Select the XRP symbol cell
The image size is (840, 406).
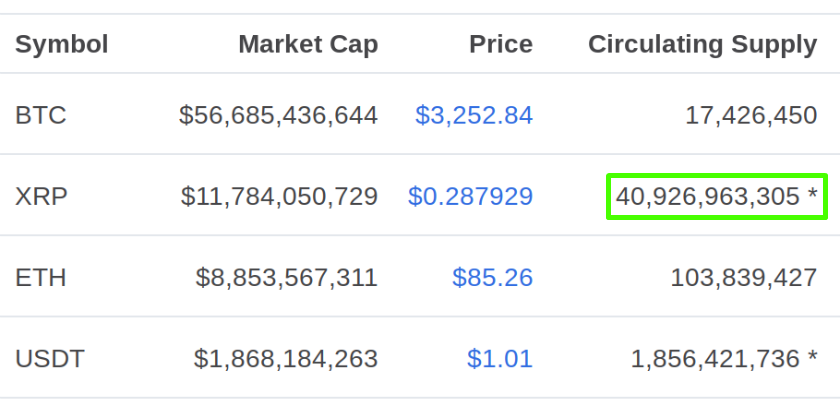click(41, 196)
